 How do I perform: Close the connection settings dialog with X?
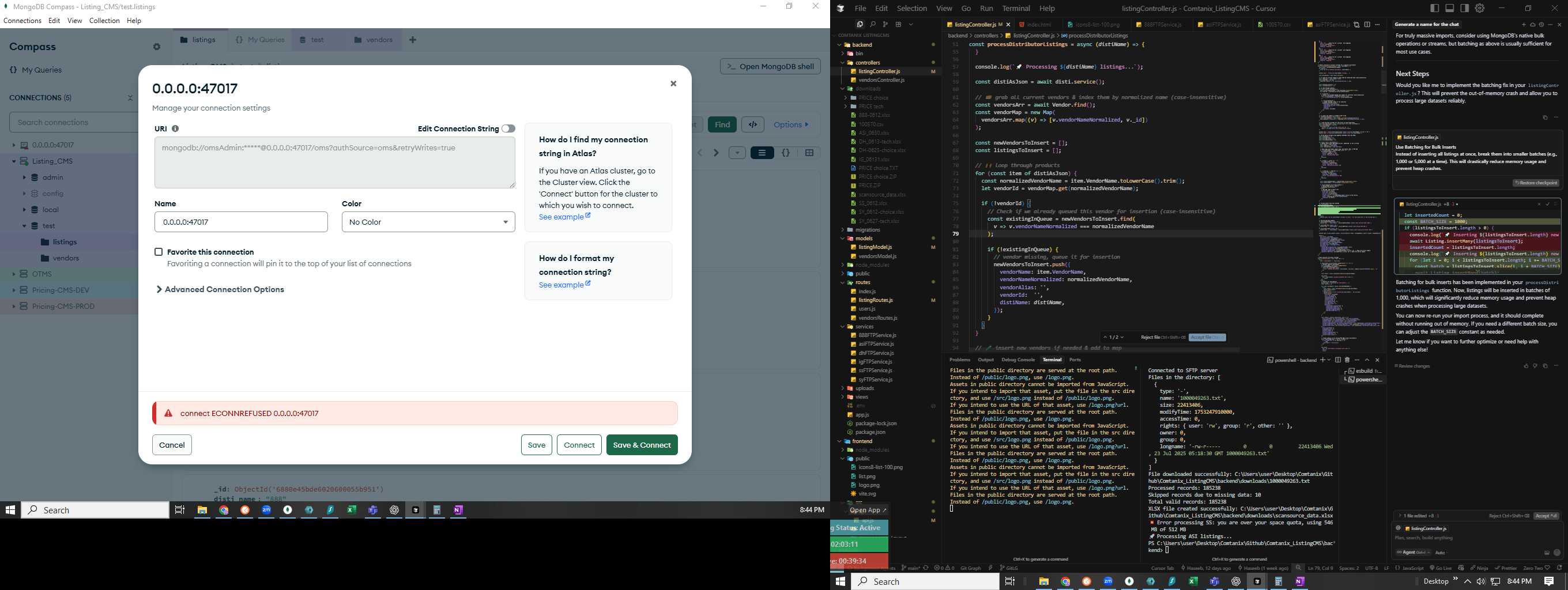coord(673,84)
